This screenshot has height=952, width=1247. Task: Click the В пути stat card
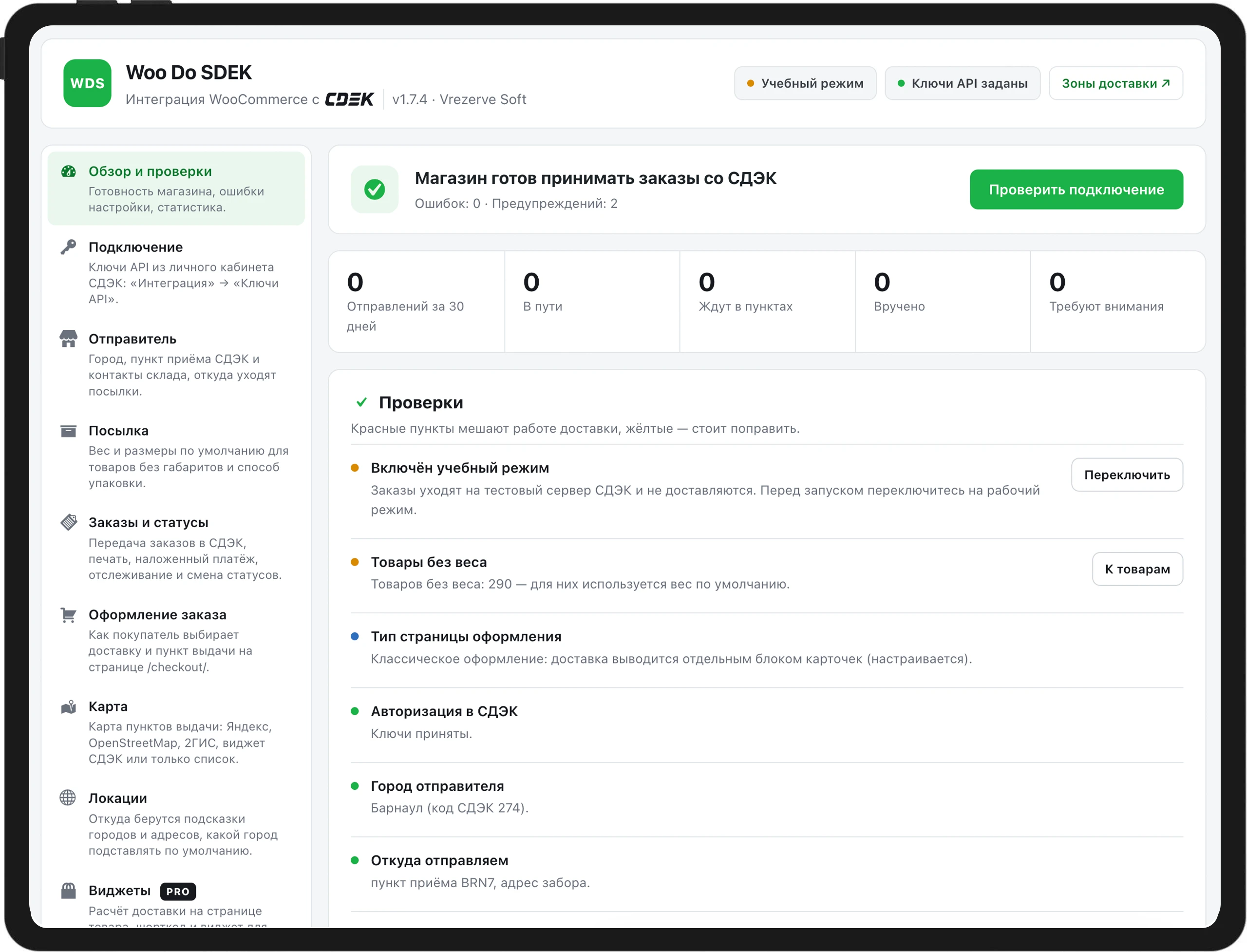pyautogui.click(x=592, y=302)
